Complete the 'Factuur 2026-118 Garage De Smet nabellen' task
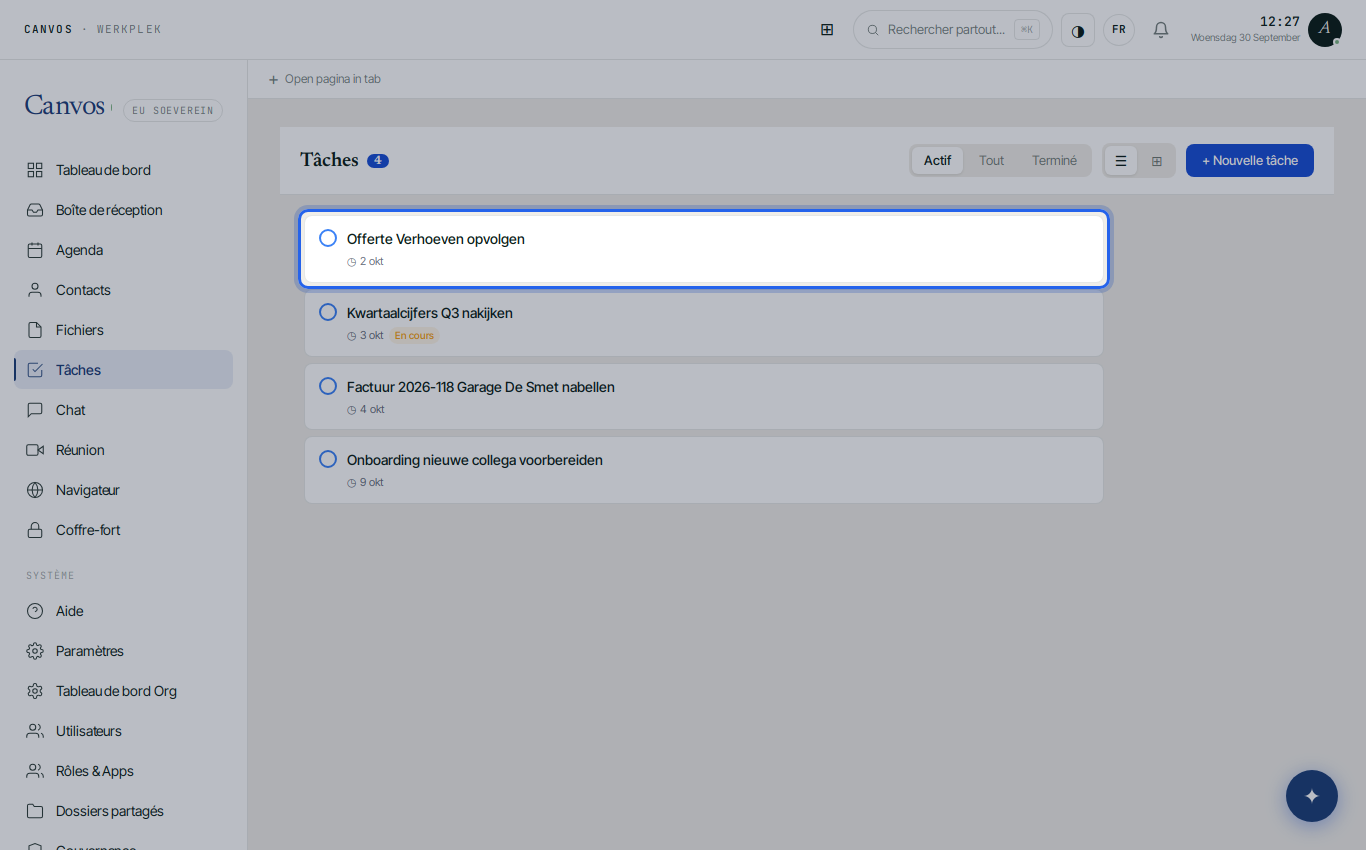This screenshot has width=1366, height=850. tap(328, 386)
